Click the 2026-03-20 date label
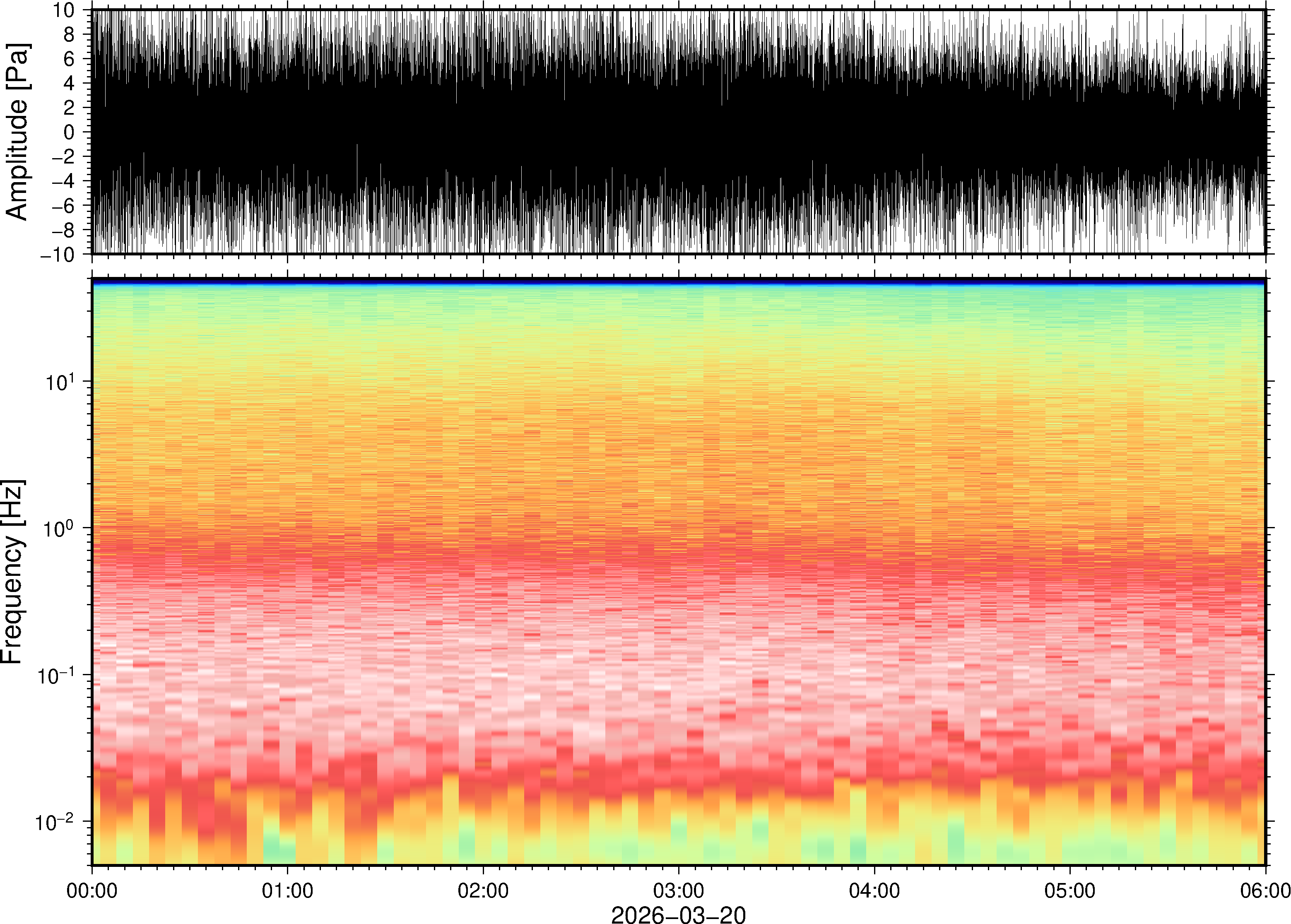The height and width of the screenshot is (924, 1291). 678,914
